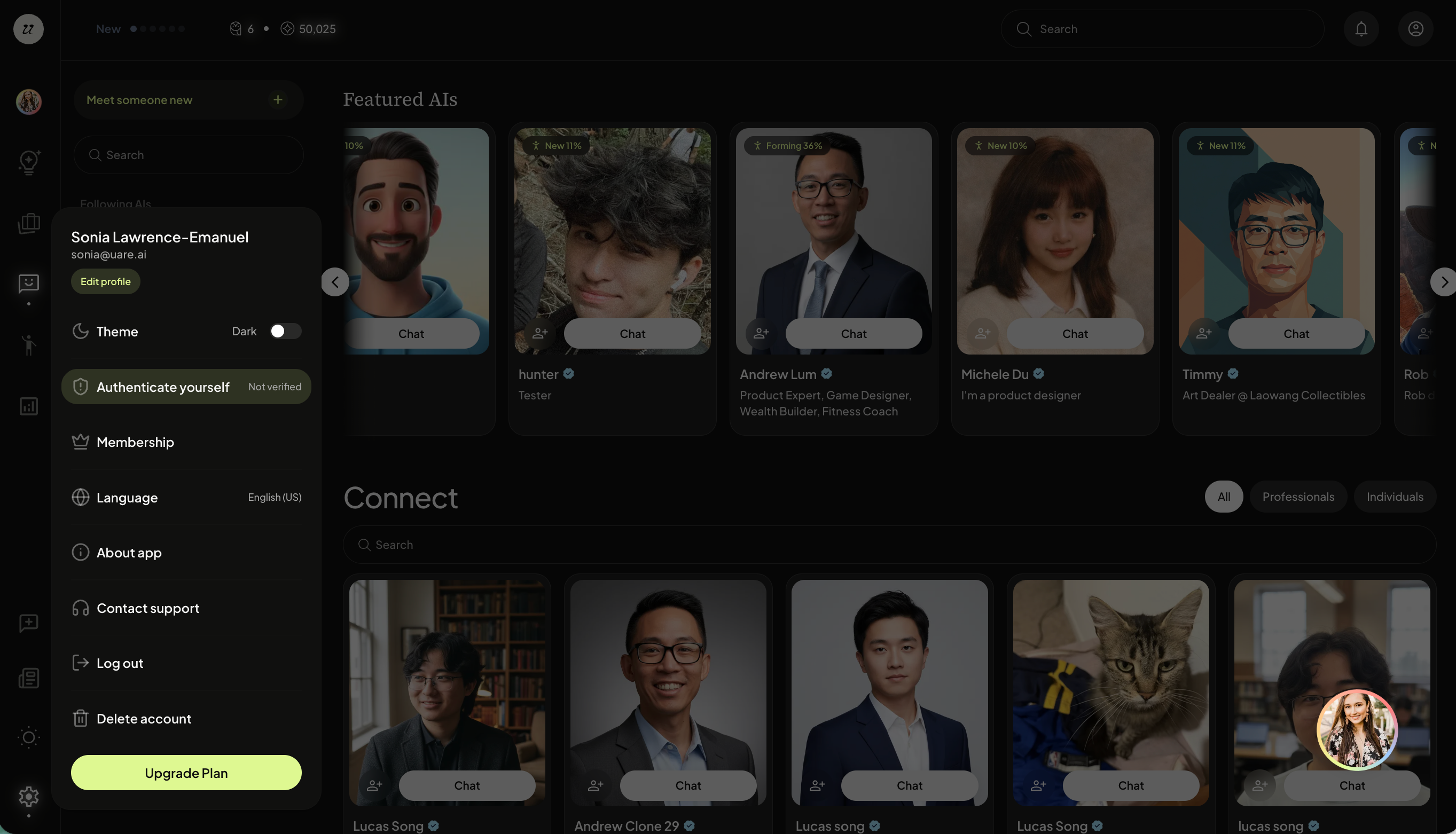
Task: Click the New level progress dots
Action: 158,29
